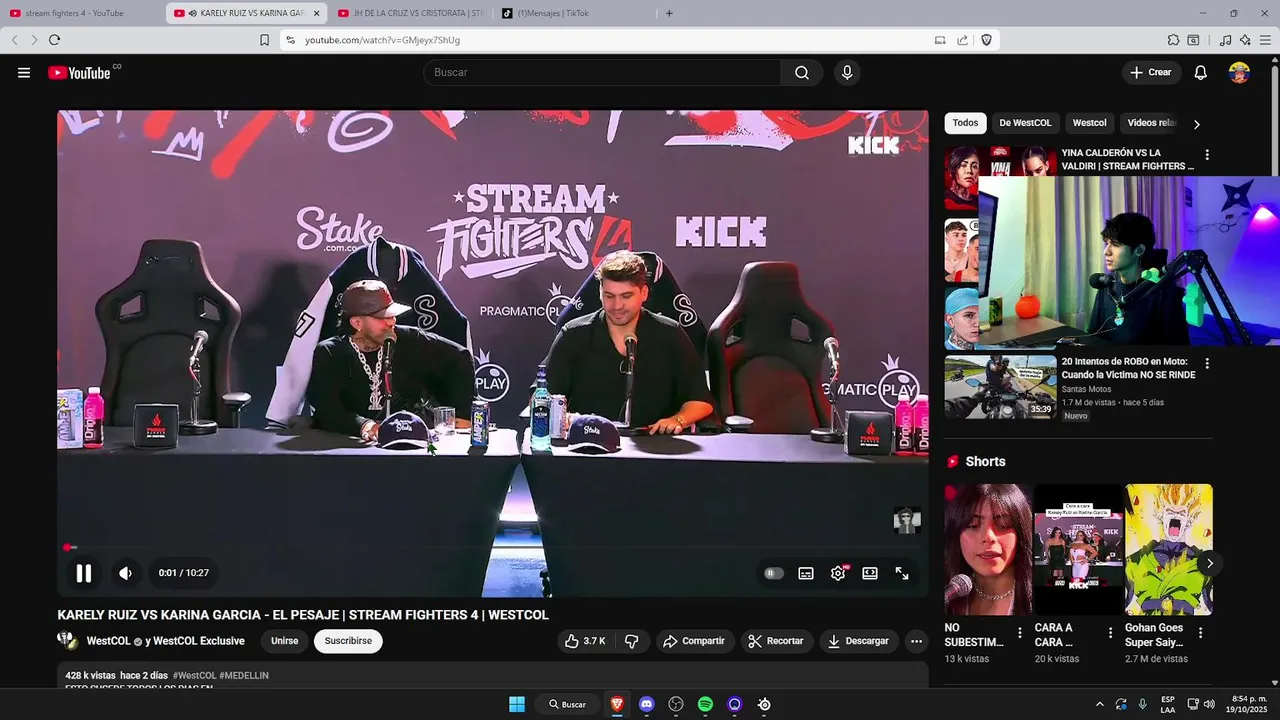Show next Shorts with the right chevron
This screenshot has width=1280, height=720.
pyautogui.click(x=1209, y=563)
